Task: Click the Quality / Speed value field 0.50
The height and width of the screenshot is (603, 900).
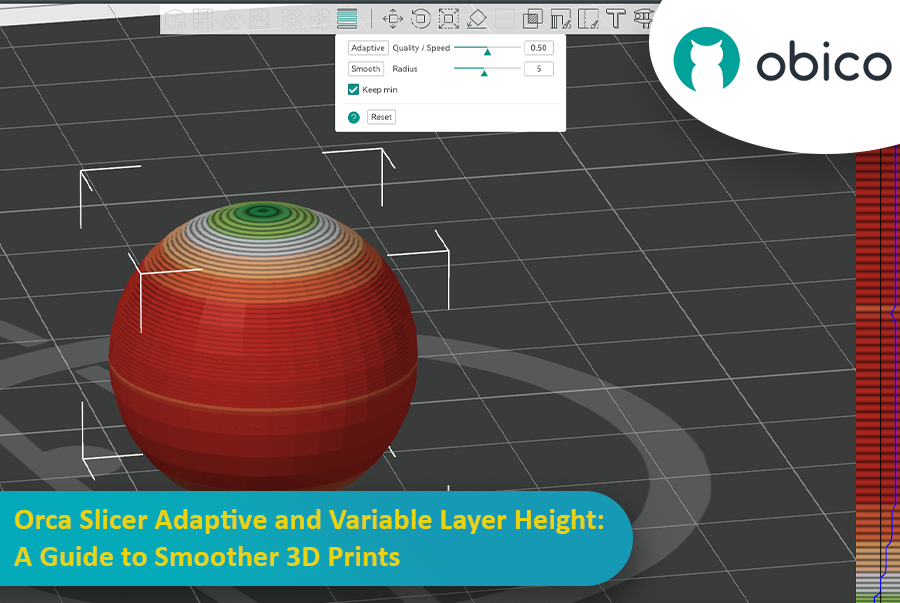Action: click(x=538, y=48)
